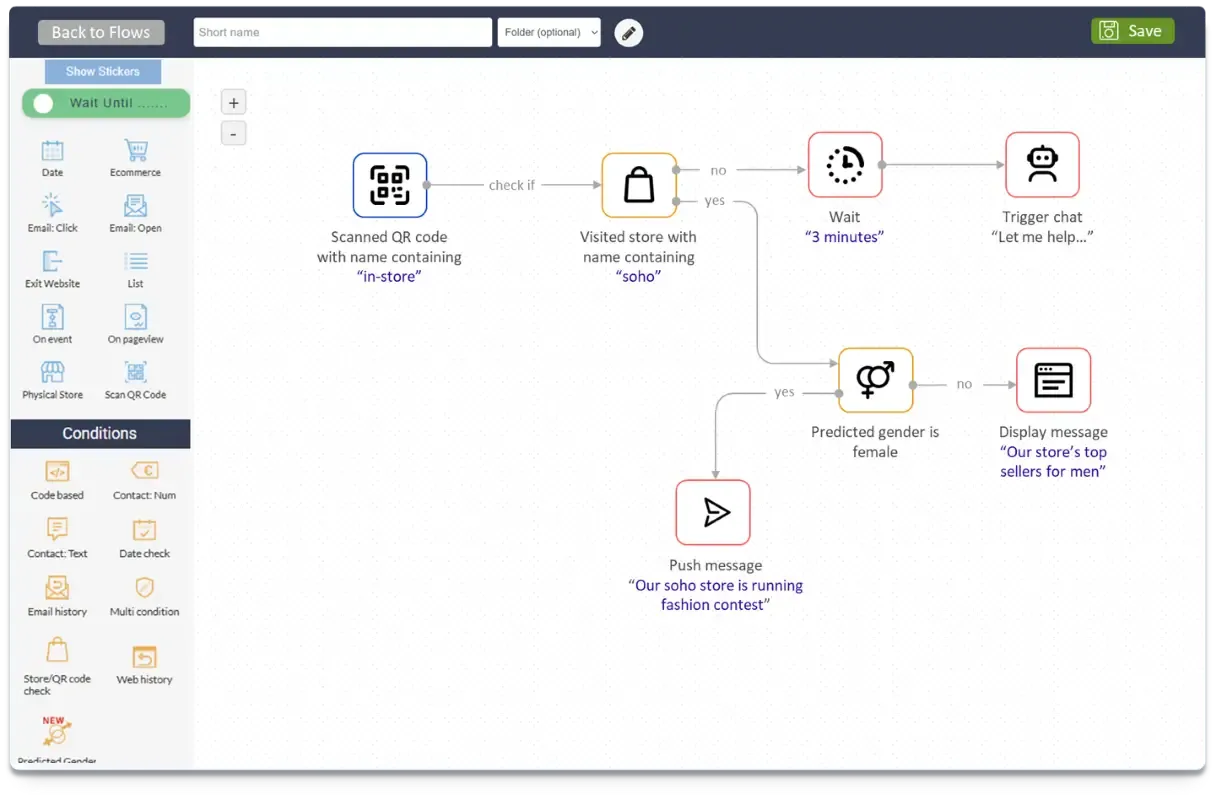Select the Ecommerce trigger icon
The width and height of the screenshot is (1217, 800).
136,151
